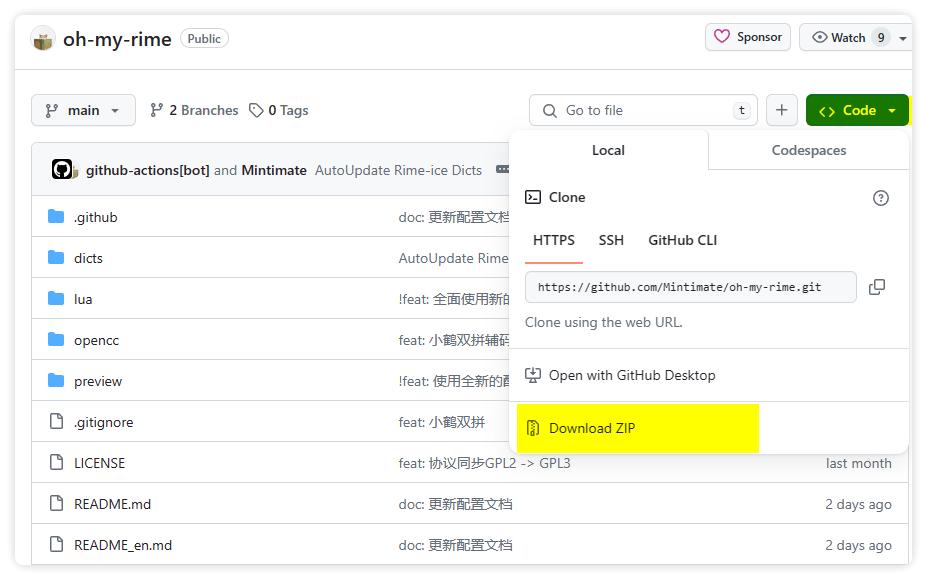Open github-actions[bot] author link
The image size is (927, 580).
(147, 170)
